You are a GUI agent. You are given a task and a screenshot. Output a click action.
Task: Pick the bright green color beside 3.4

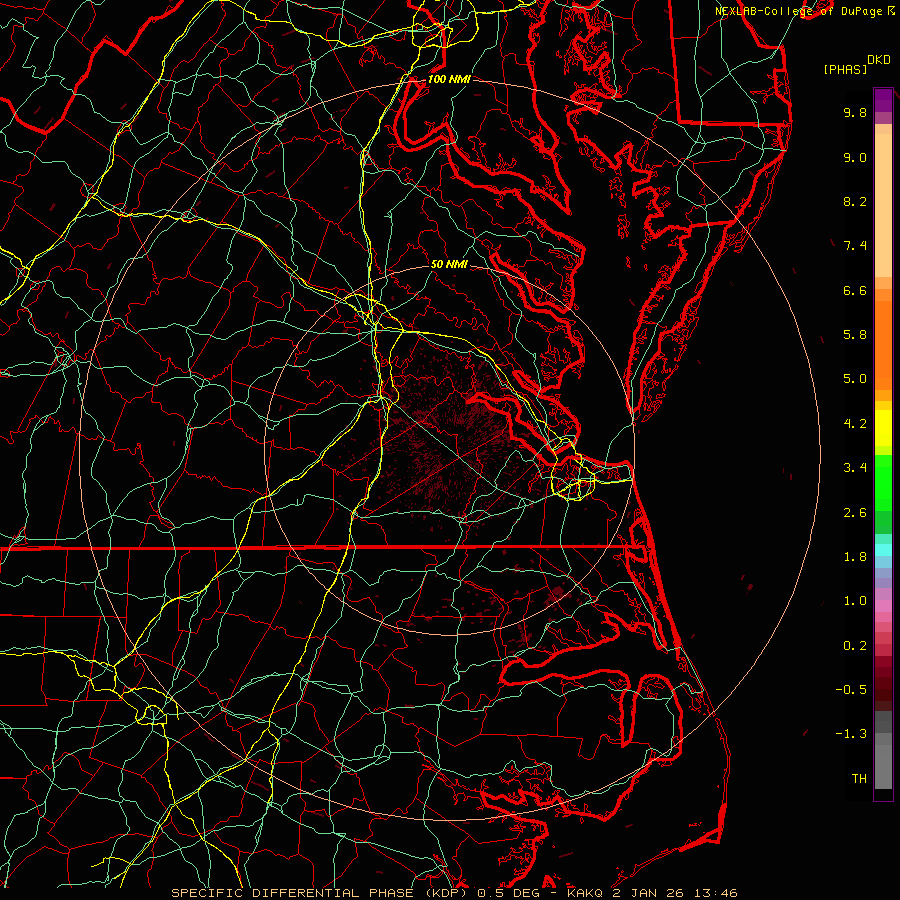(x=883, y=482)
